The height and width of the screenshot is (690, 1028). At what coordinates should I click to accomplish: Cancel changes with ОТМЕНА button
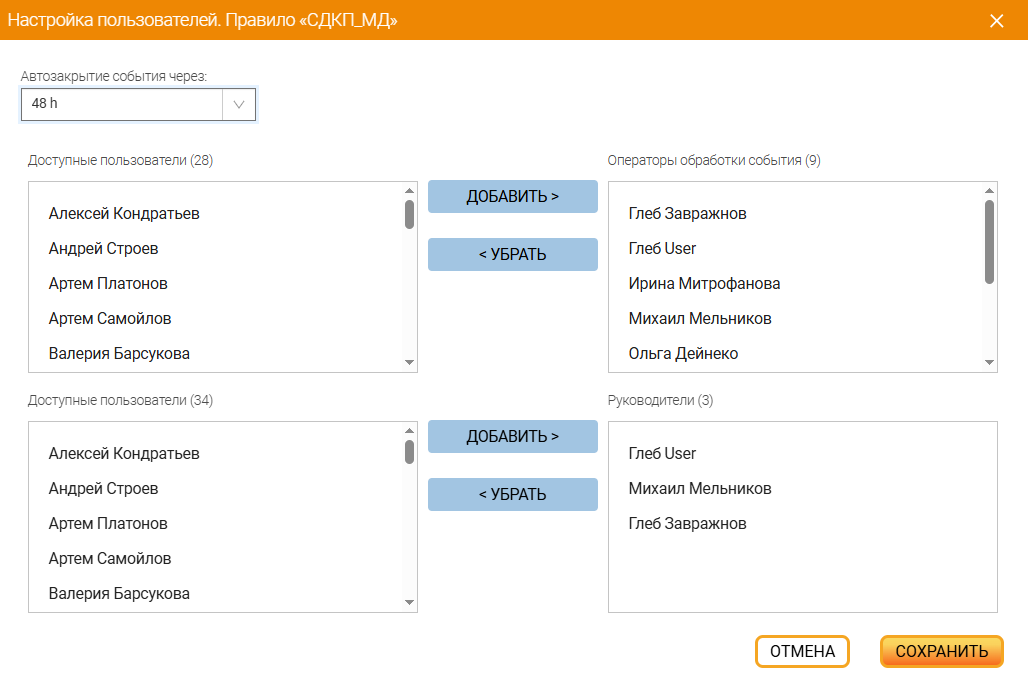[802, 652]
